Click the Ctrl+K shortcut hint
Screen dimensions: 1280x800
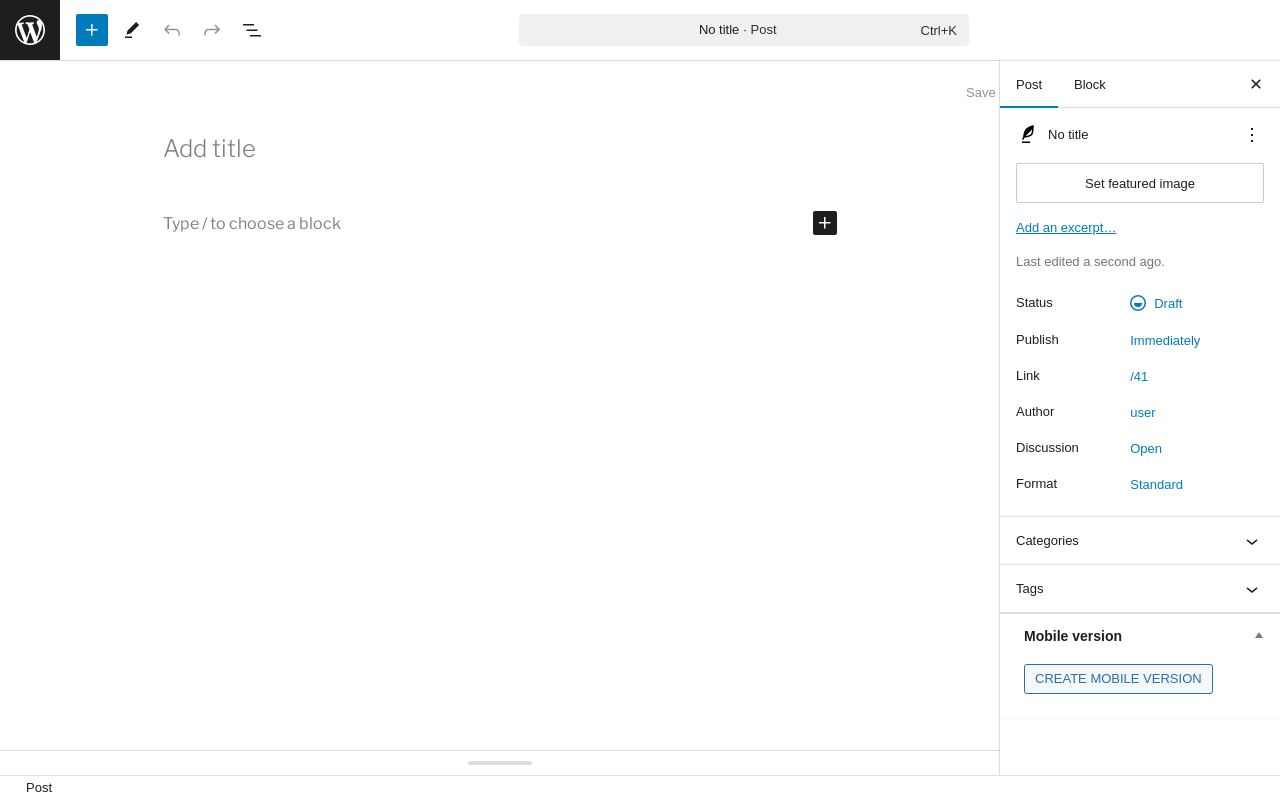coord(939,30)
